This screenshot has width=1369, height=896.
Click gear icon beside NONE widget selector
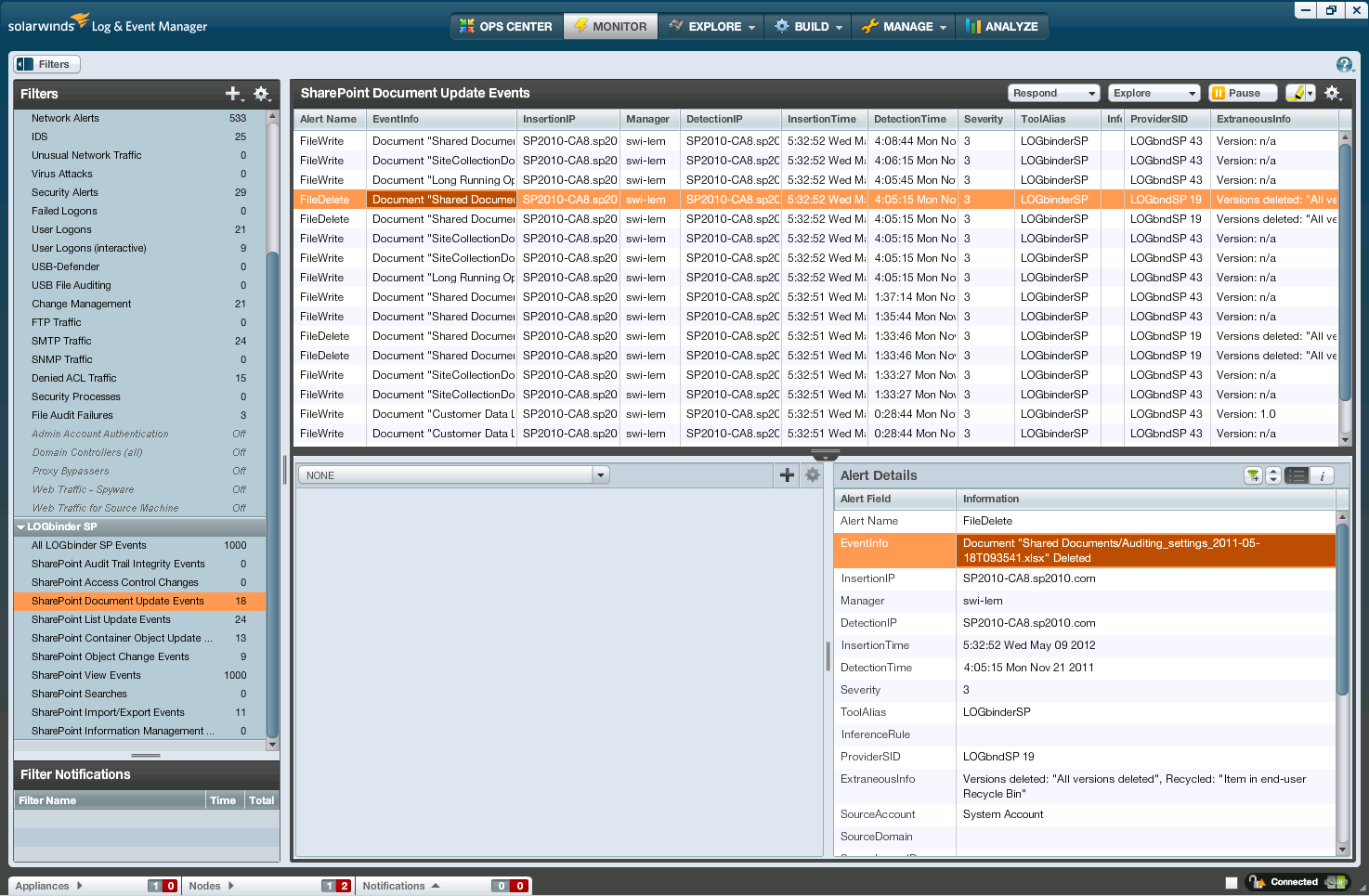click(813, 474)
